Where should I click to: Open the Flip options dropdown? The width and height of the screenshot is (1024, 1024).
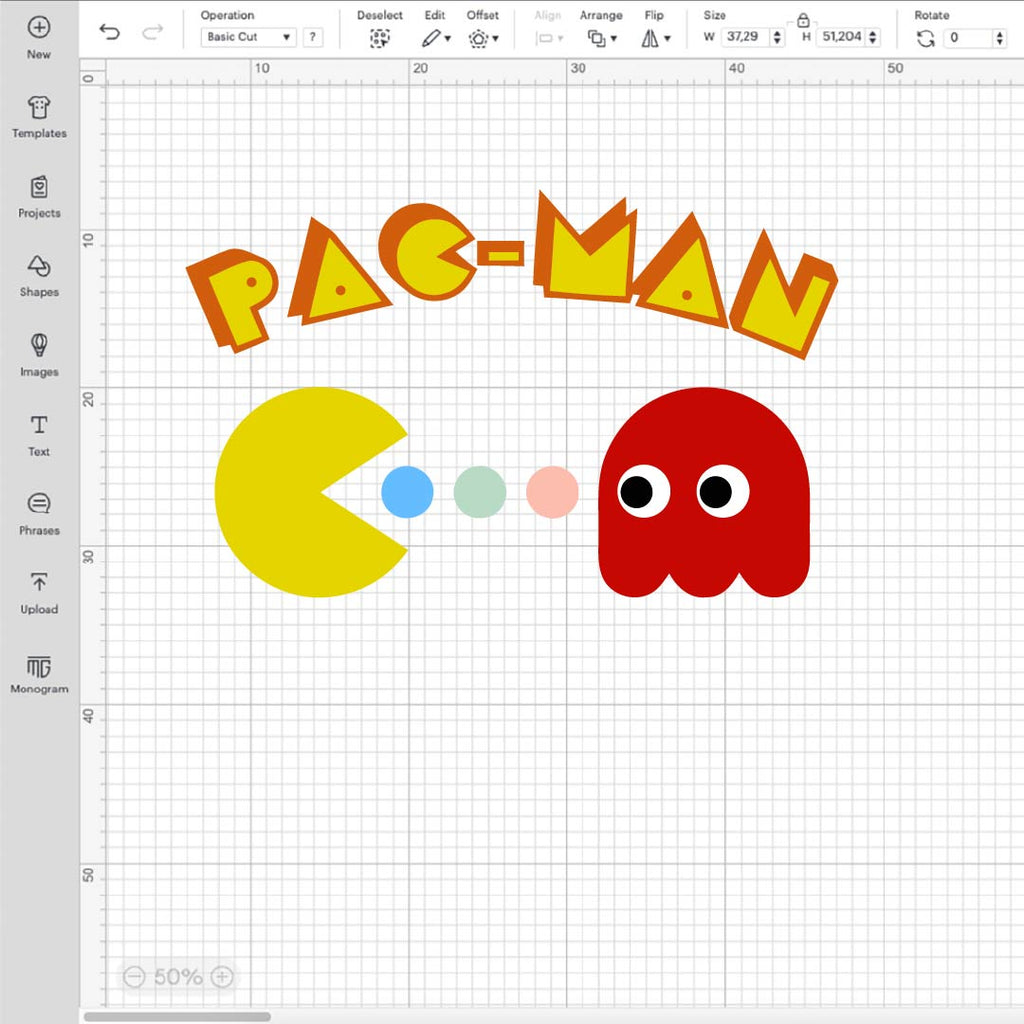coord(668,38)
